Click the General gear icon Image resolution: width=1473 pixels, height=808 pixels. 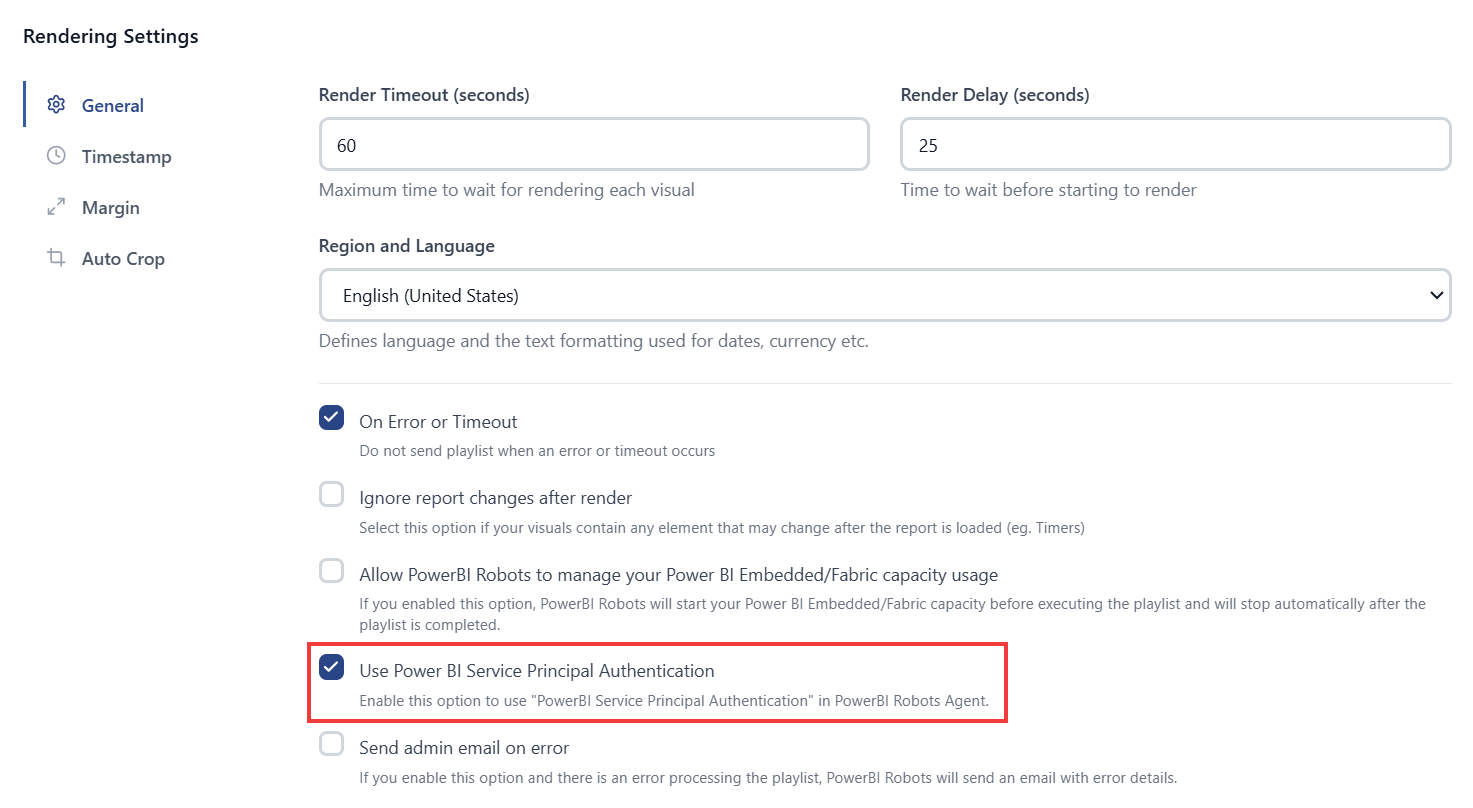(56, 105)
